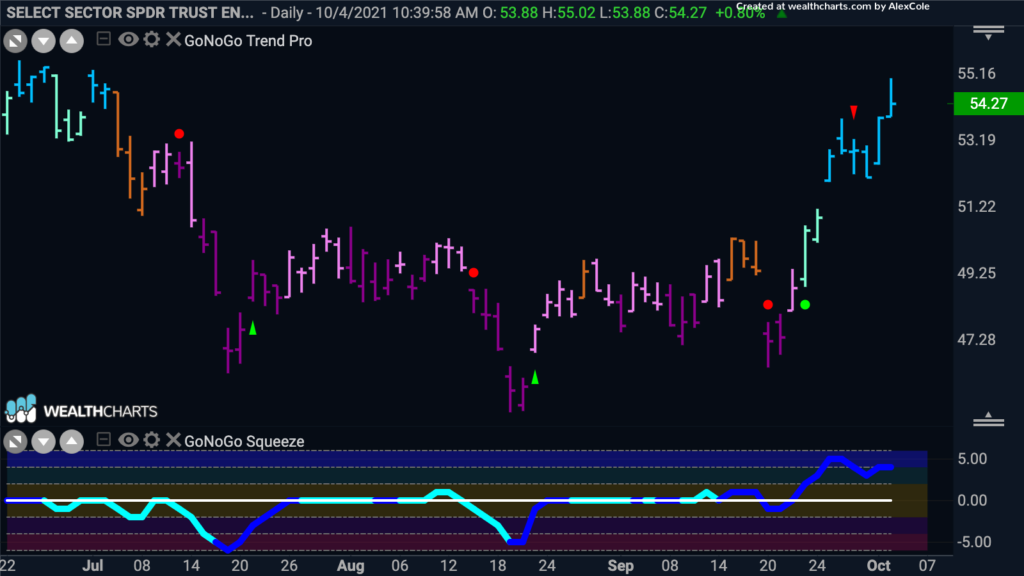Click the Aug date axis label
Image resolution: width=1024 pixels, height=576 pixels.
coord(351,566)
